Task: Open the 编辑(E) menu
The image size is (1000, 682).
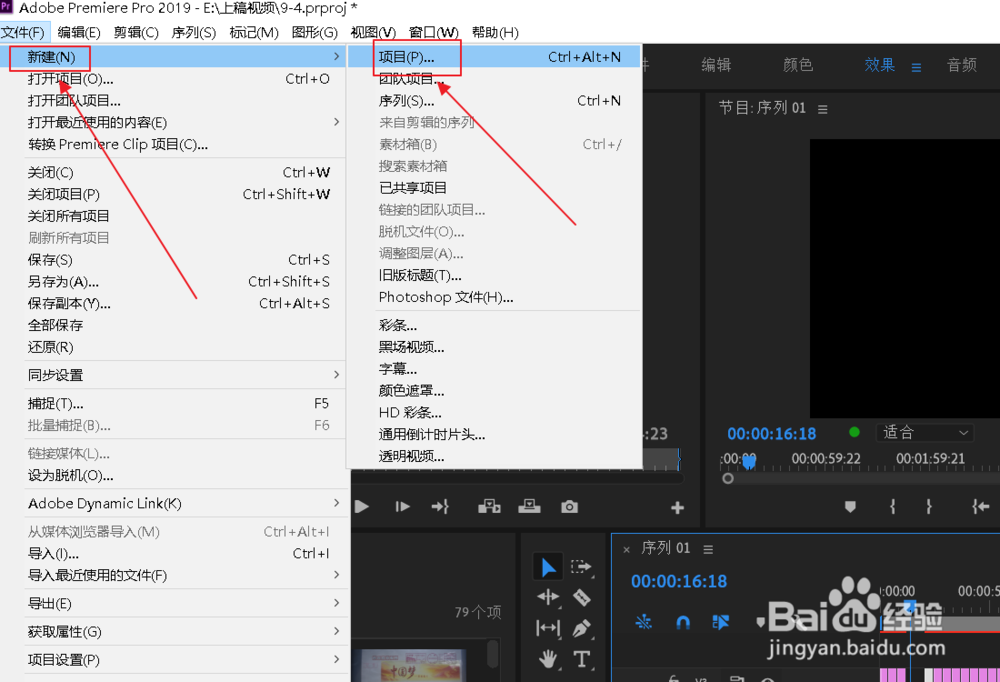Action: point(78,32)
